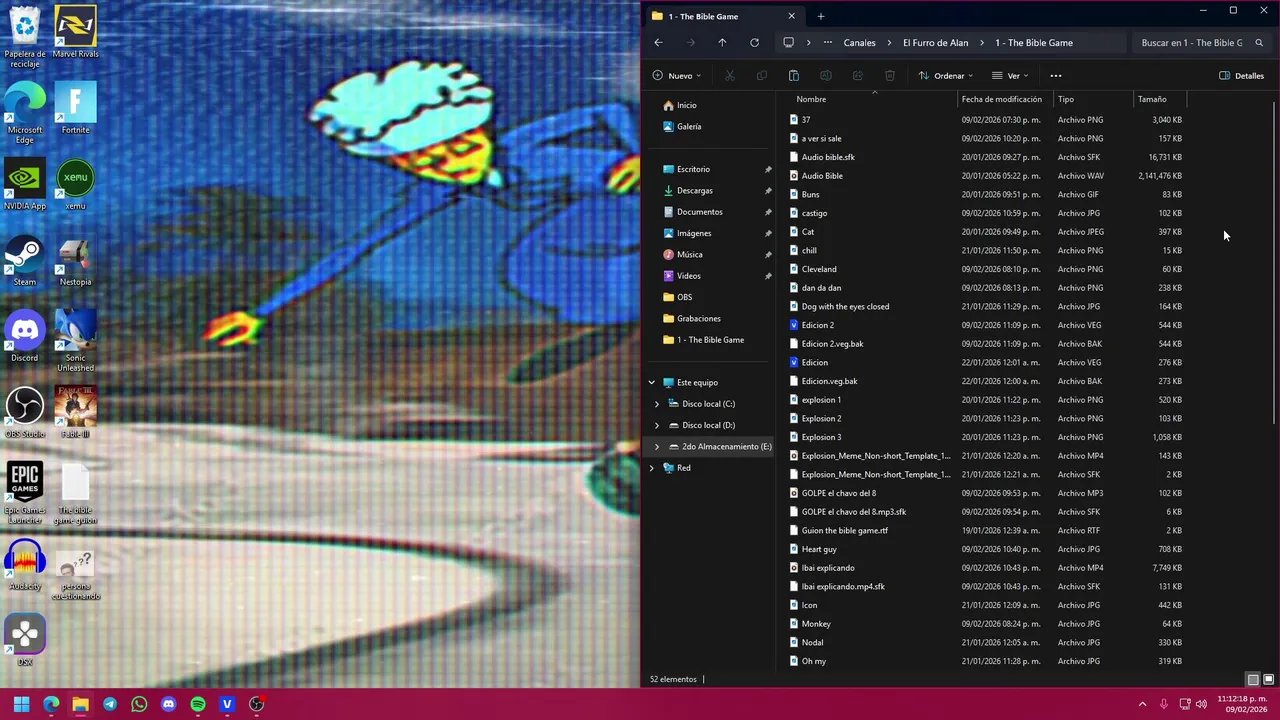Toggle the Detalles pane
Image resolution: width=1280 pixels, height=720 pixels.
[x=1242, y=76]
